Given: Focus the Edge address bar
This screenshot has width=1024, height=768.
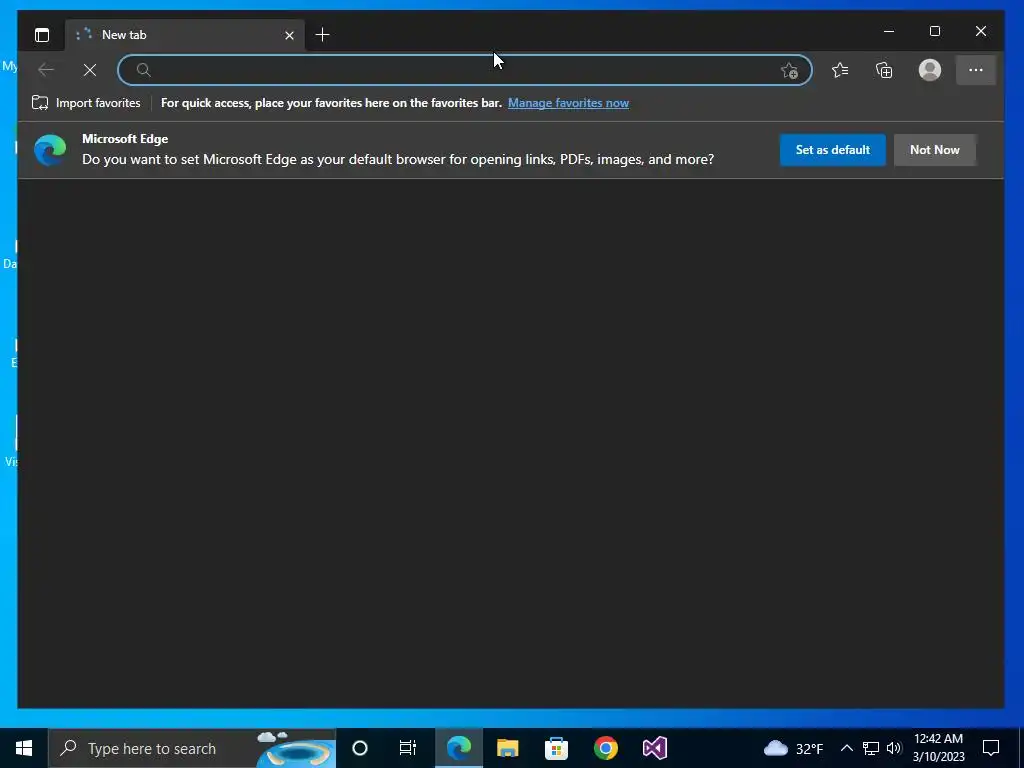Looking at the screenshot, I should click(465, 70).
